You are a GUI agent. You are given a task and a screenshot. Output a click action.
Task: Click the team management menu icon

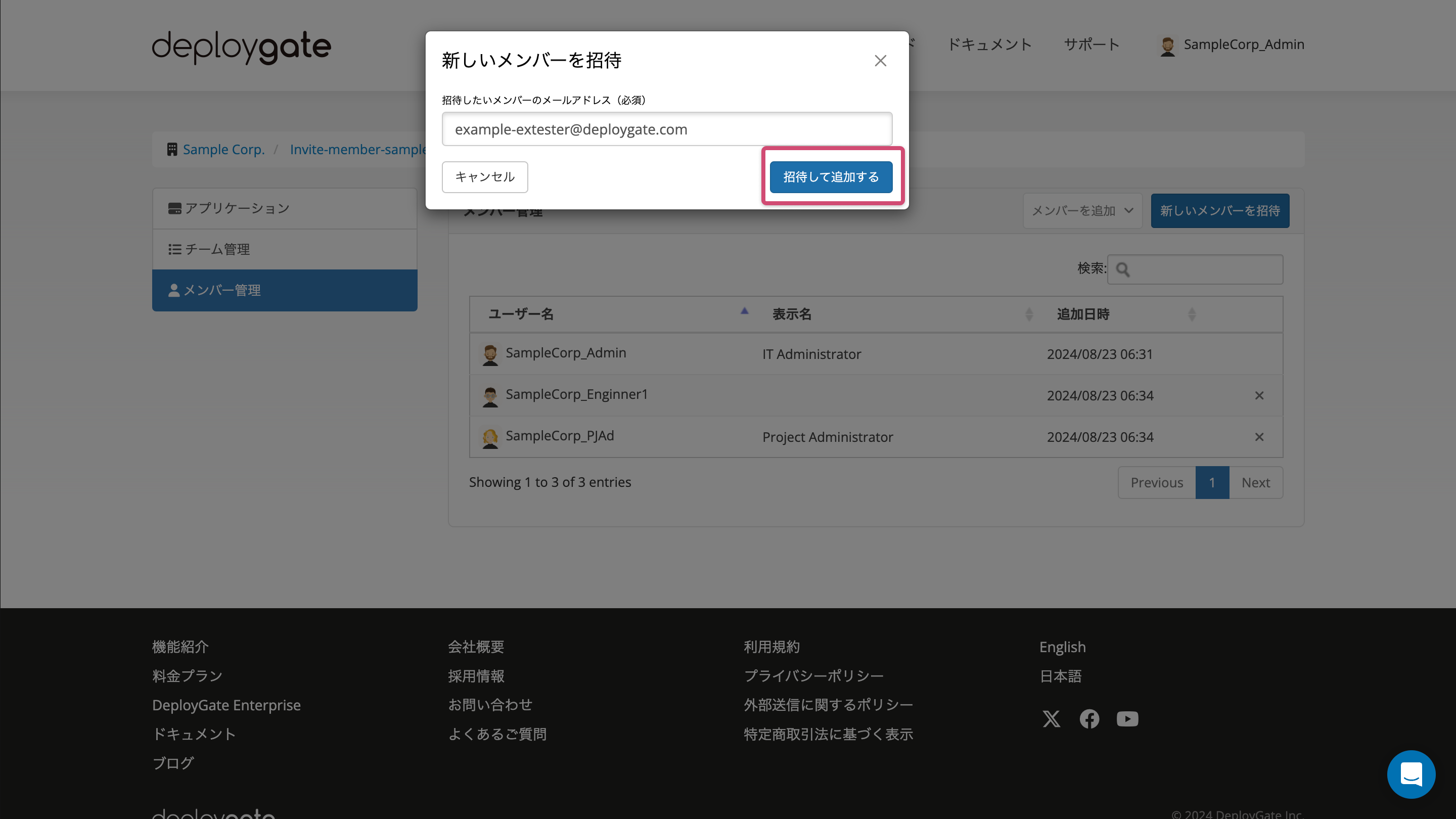174,249
